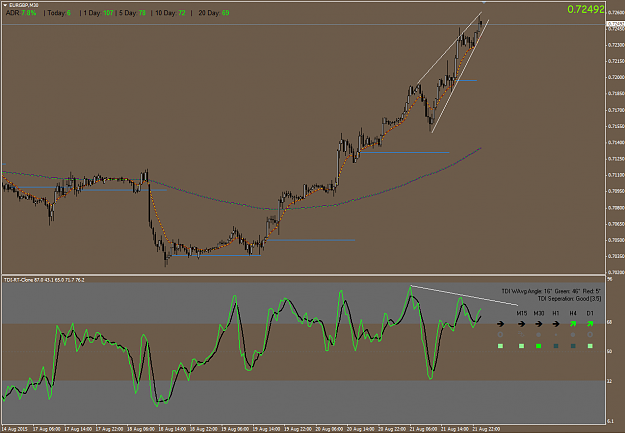This screenshot has height=434, width=625.
Task: Click the large green 0.72492 price readout
Action: [x=586, y=9]
